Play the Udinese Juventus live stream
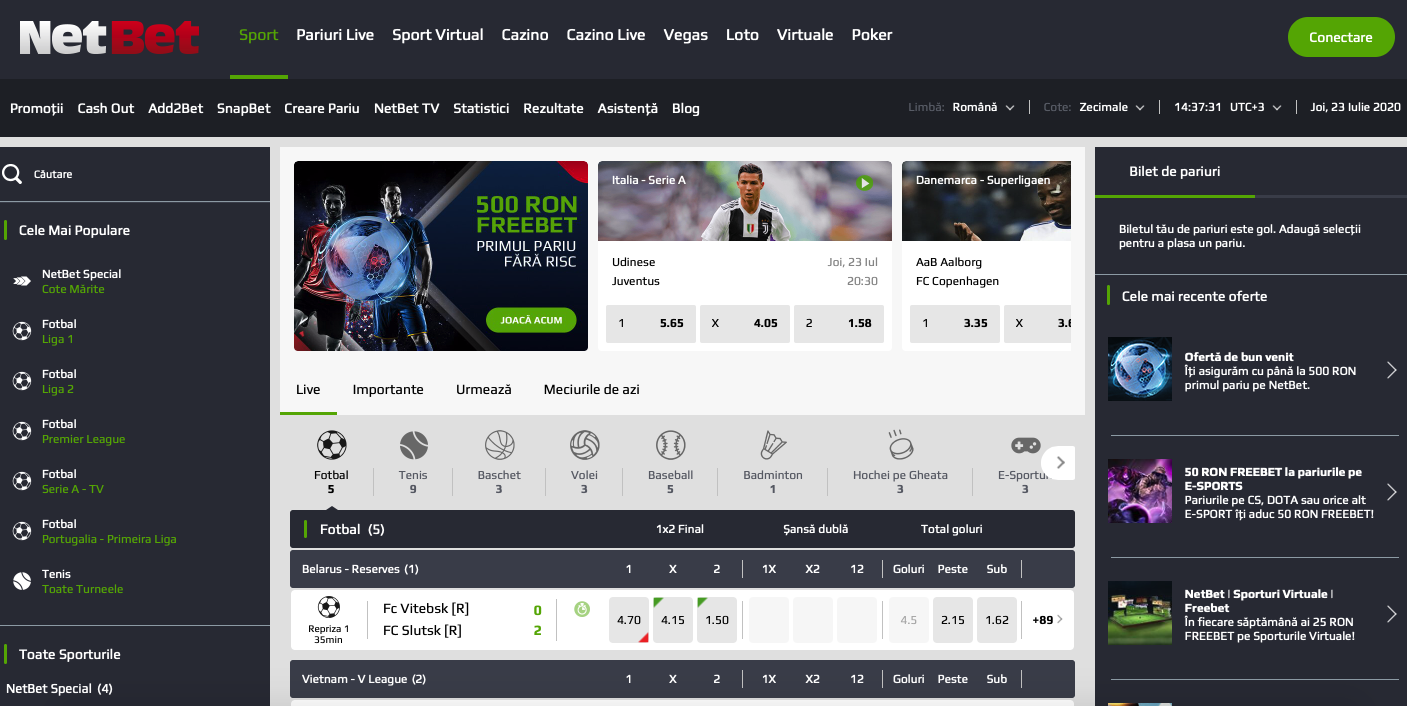This screenshot has height=706, width=1407. coord(864,183)
